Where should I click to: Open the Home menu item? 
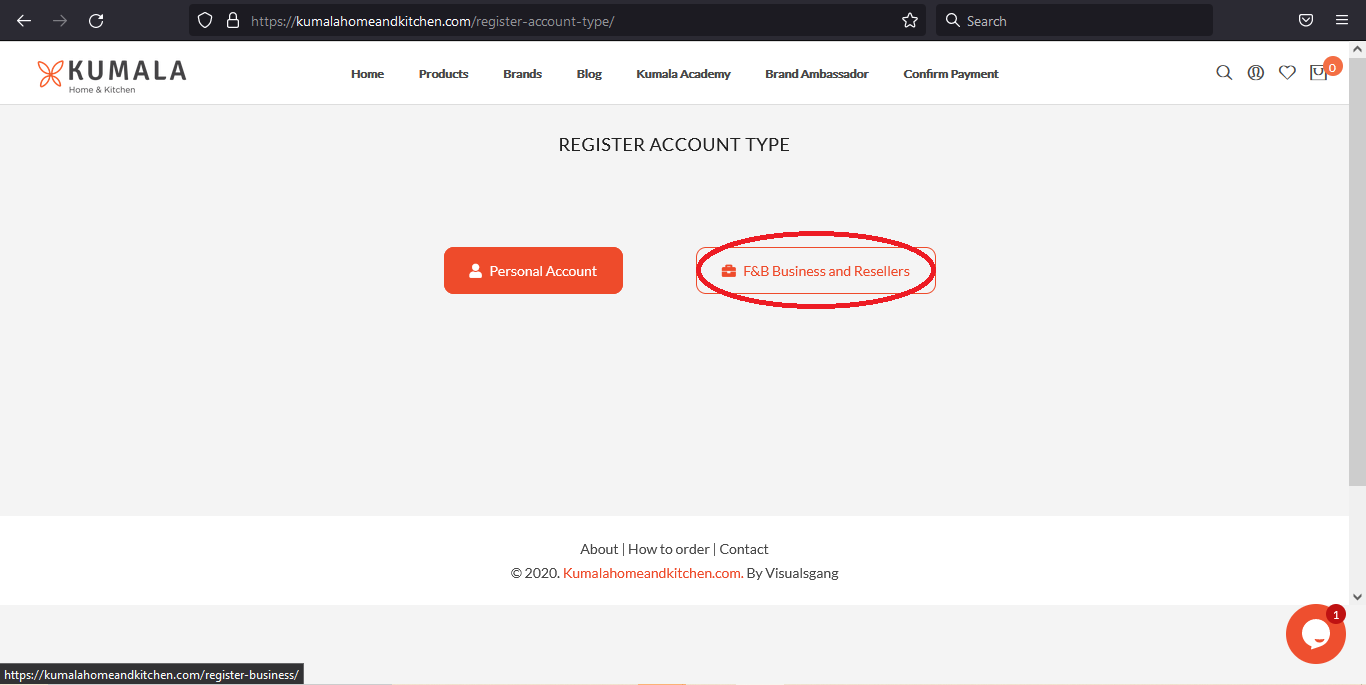point(367,74)
